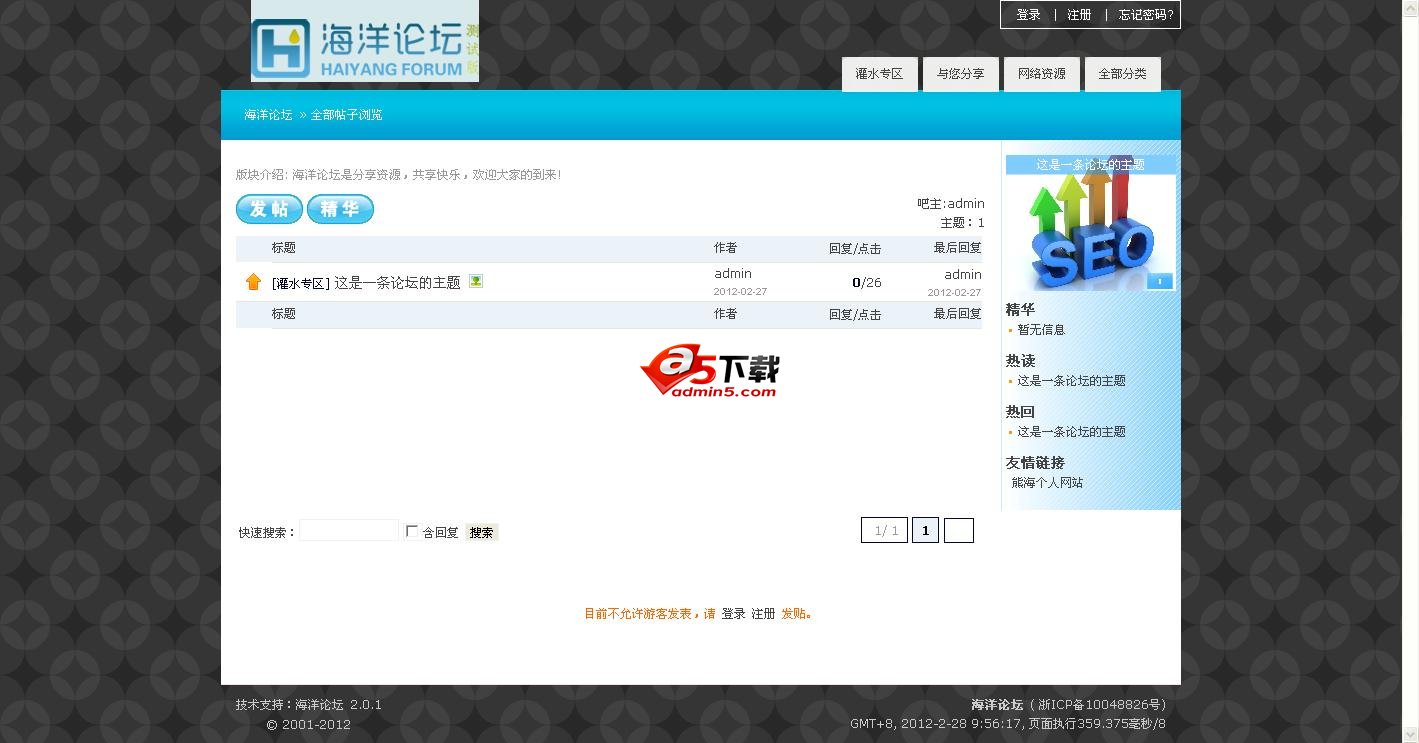Click the 吧主:admin moderator text
The width and height of the screenshot is (1419, 743).
pos(951,204)
